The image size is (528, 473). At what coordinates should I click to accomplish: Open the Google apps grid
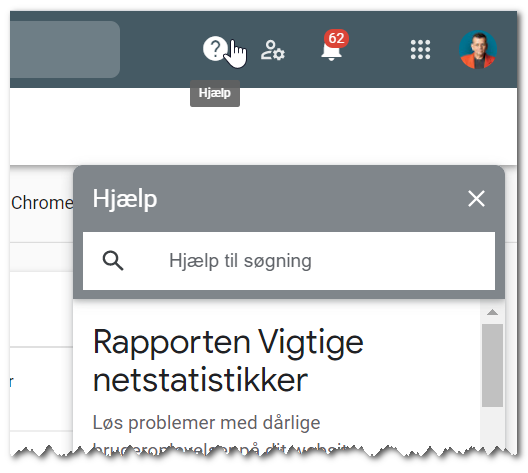click(x=420, y=49)
